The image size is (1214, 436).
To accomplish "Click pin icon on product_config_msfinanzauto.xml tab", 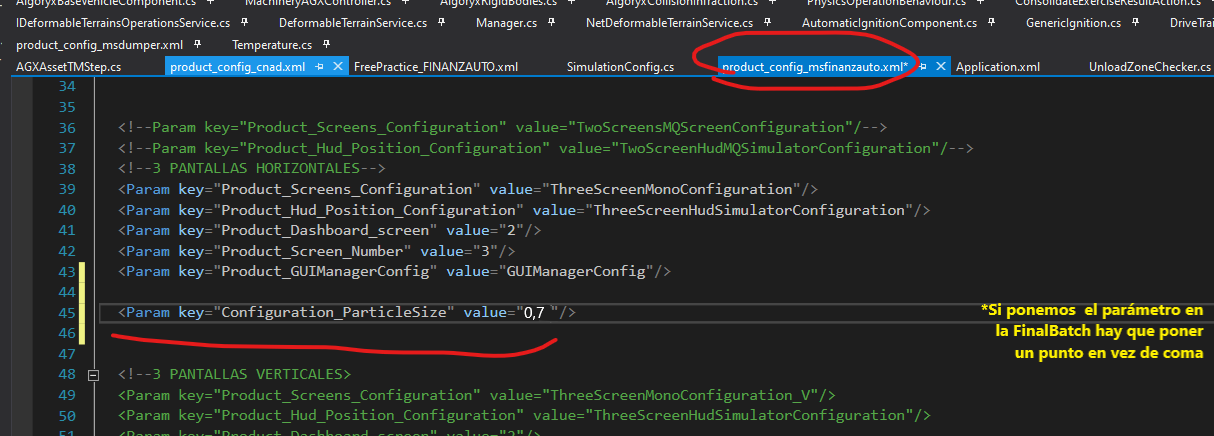I will (x=923, y=67).
